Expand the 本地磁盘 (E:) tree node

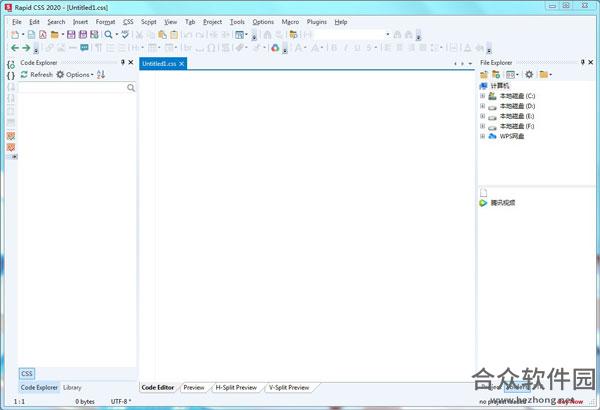click(483, 116)
